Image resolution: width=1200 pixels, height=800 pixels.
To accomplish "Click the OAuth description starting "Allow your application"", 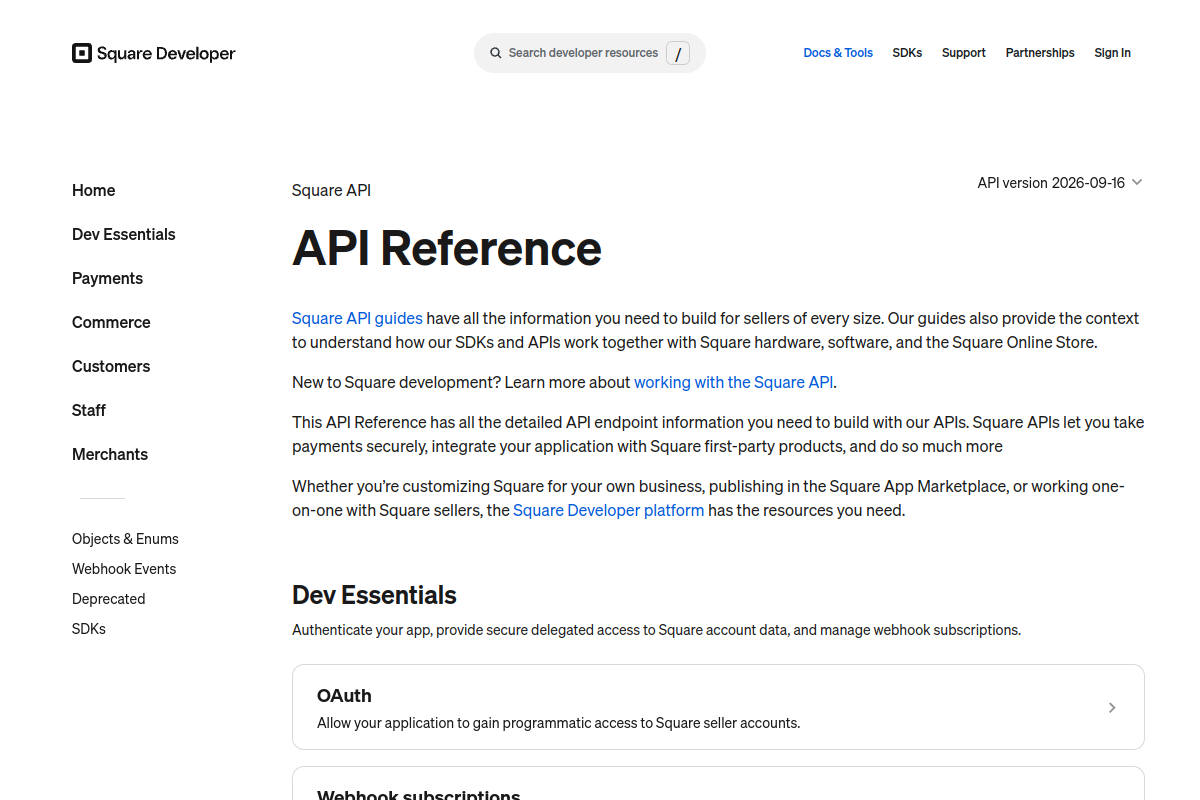I will pos(559,723).
